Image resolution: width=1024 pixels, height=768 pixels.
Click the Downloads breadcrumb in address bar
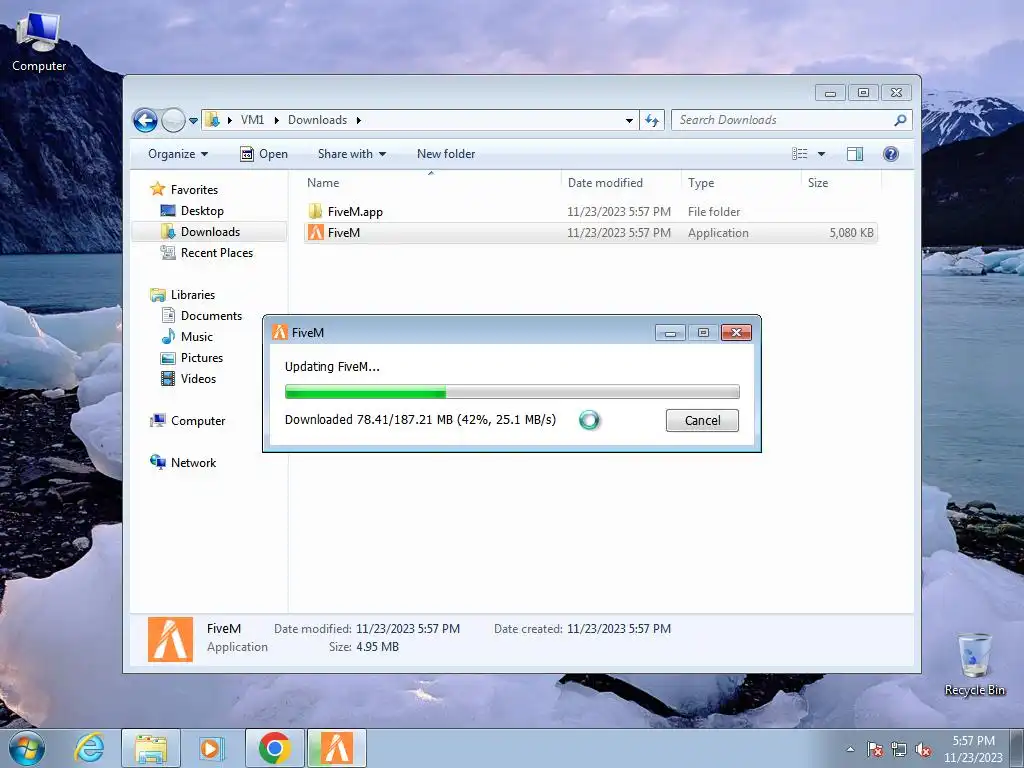click(317, 120)
